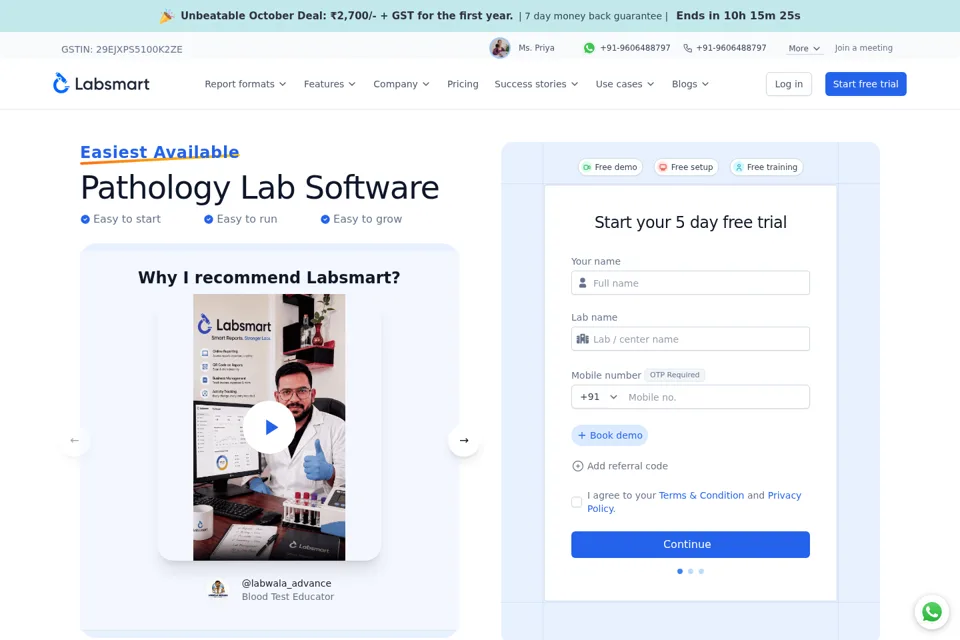
Task: Click the Free demo badge icon
Action: point(587,167)
